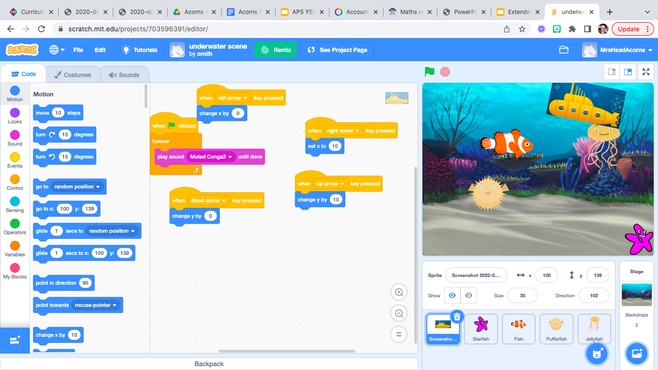This screenshot has width=658, height=370.
Task: Open the language globe dropdown
Action: (x=57, y=50)
